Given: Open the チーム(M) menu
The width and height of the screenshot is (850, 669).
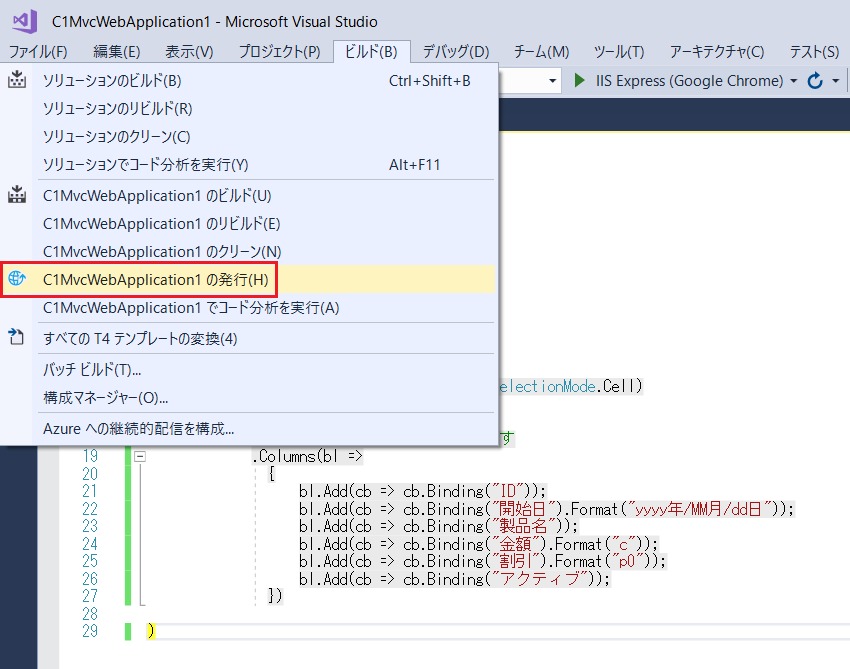Looking at the screenshot, I should [x=542, y=52].
